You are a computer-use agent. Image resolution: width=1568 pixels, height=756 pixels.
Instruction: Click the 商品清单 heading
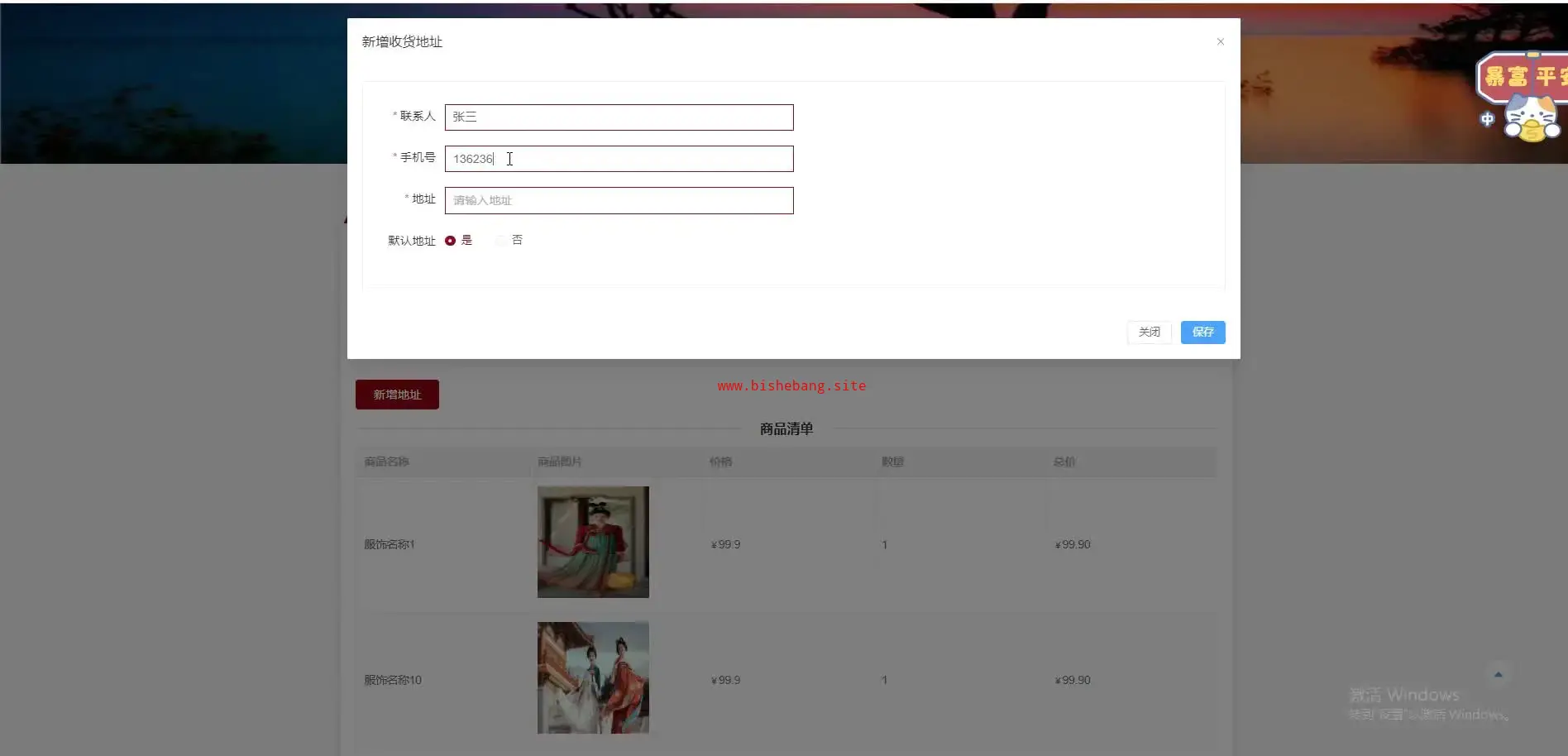tap(786, 428)
